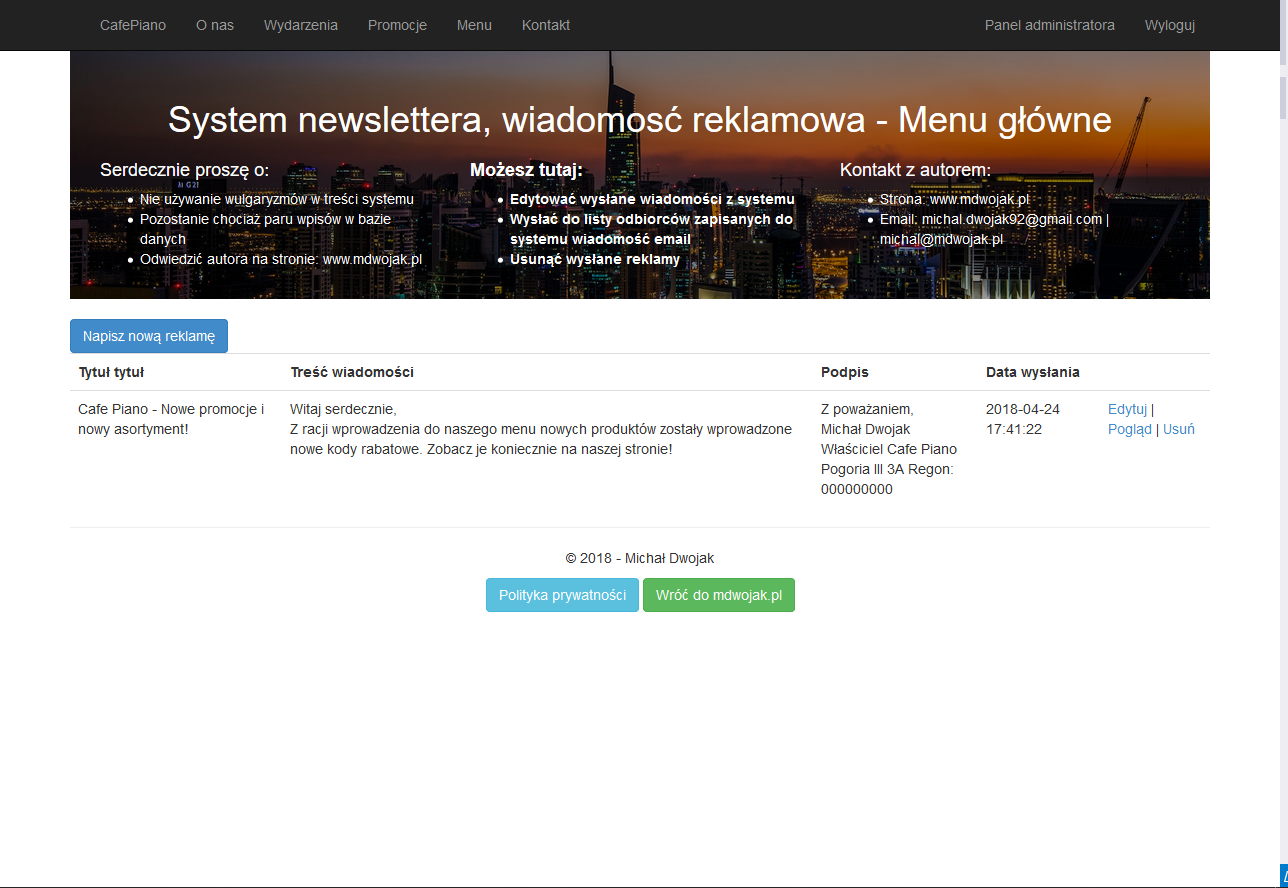
Task: Edit the Cafe Piano message via Edytuj
Action: pos(1127,409)
